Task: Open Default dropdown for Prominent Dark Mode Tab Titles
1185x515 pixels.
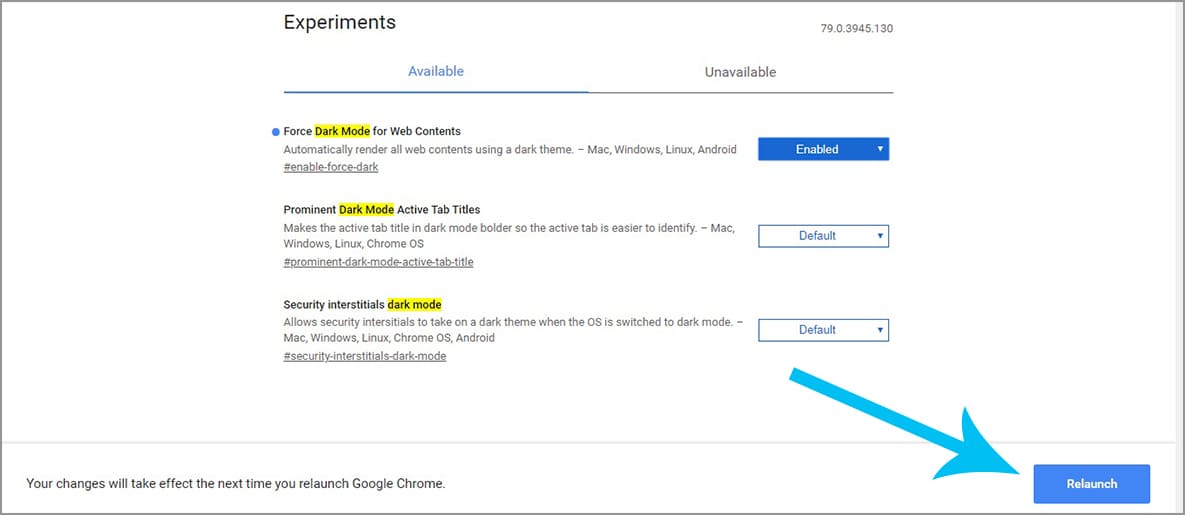Action: (x=823, y=236)
